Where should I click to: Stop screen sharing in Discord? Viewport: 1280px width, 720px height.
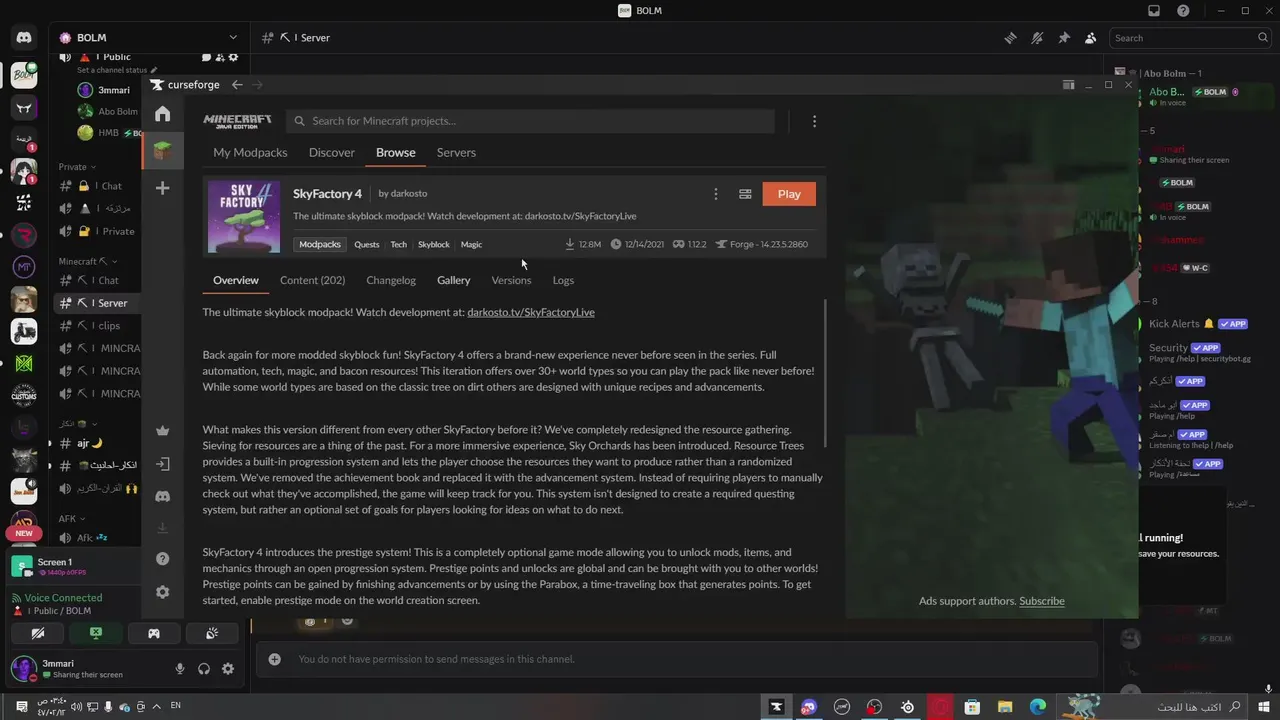96,633
